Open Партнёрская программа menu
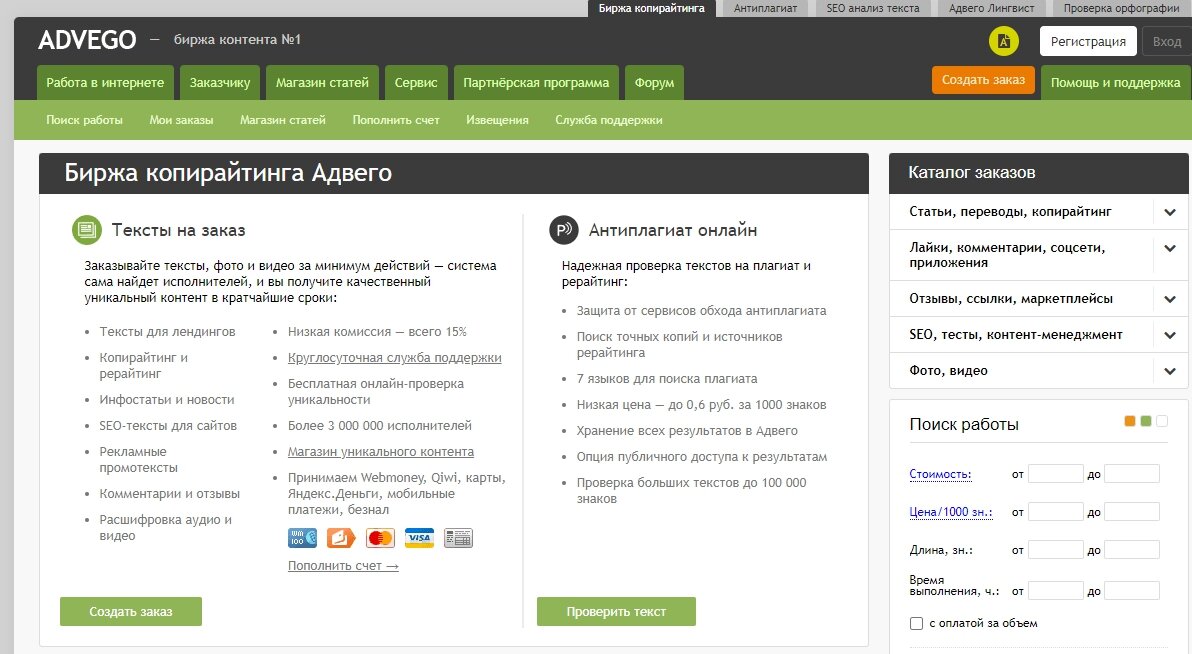 click(x=536, y=83)
